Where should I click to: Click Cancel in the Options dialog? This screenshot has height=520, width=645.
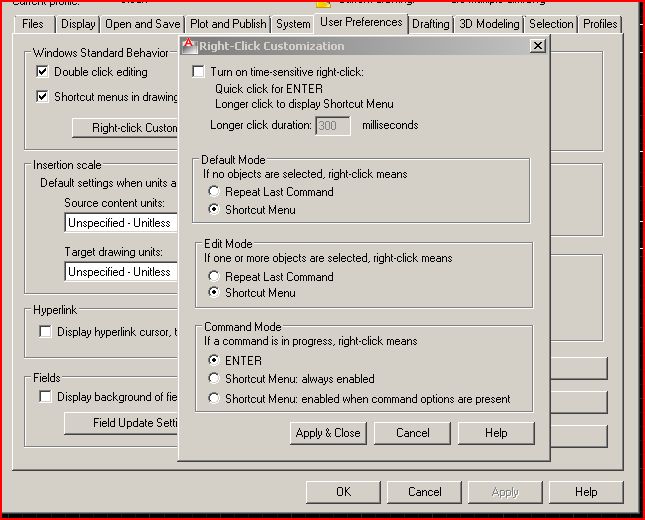(x=425, y=492)
